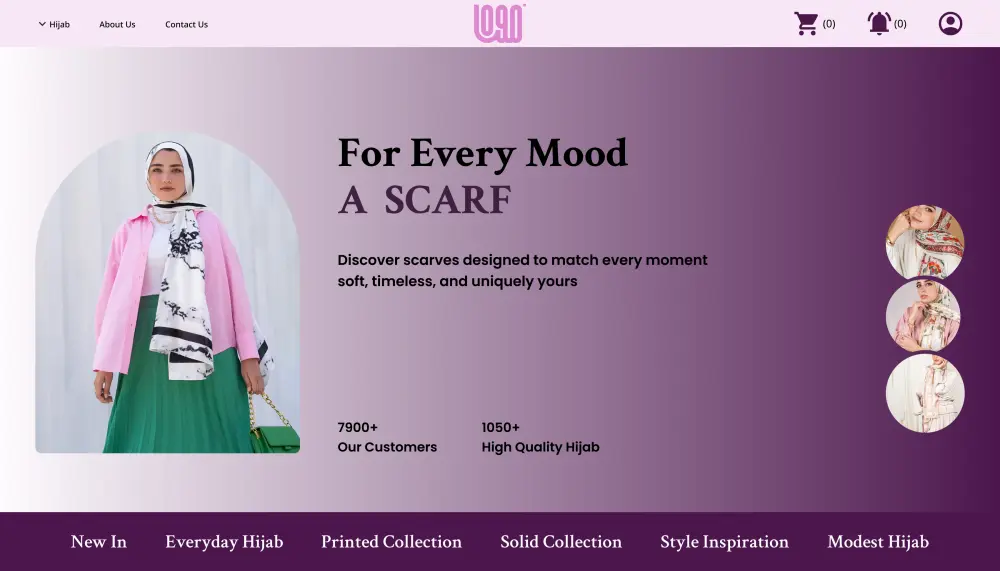Click the notification bell icon
The height and width of the screenshot is (571, 1000).
point(879,24)
